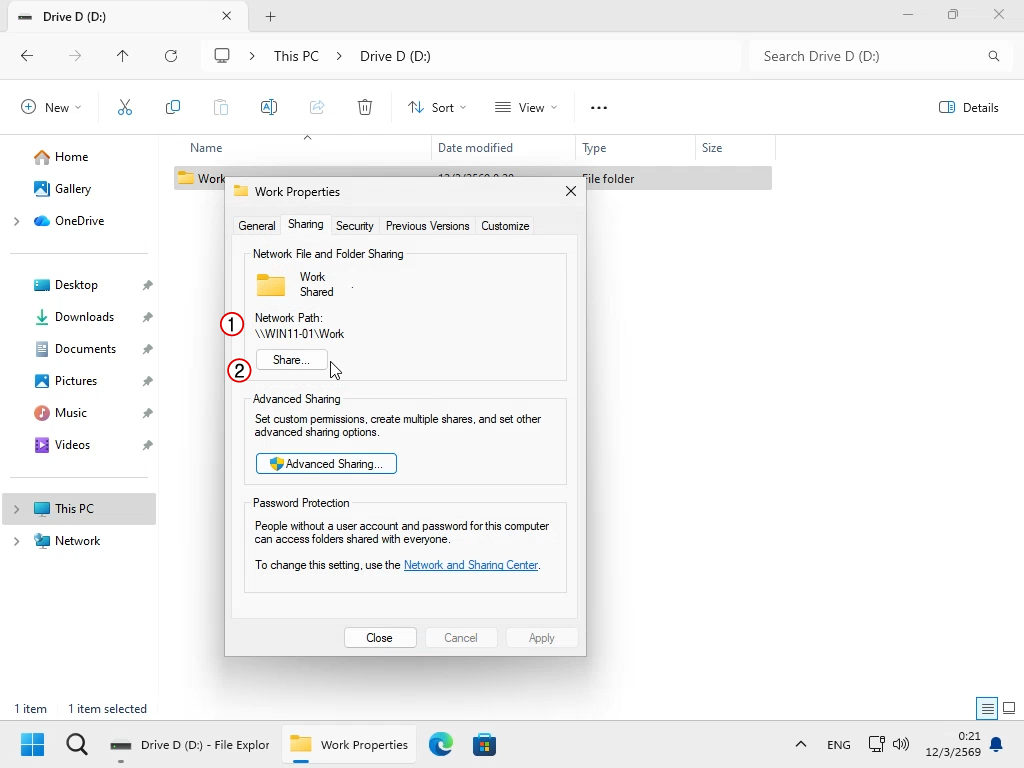Open the View dropdown
The width and height of the screenshot is (1024, 768).
pyautogui.click(x=526, y=108)
